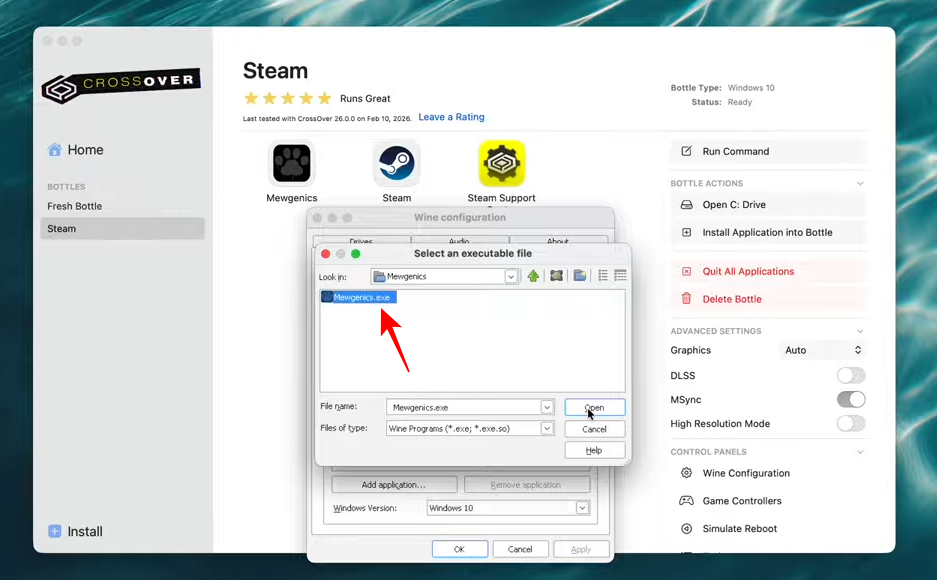Image resolution: width=937 pixels, height=580 pixels.
Task: Open the Look in folder dropdown
Action: [x=511, y=276]
